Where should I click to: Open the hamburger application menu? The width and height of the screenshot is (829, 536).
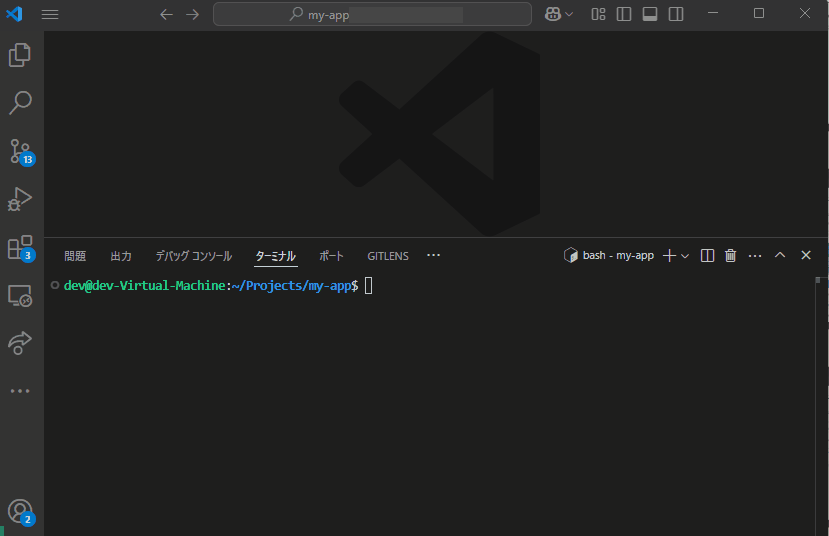pyautogui.click(x=50, y=14)
